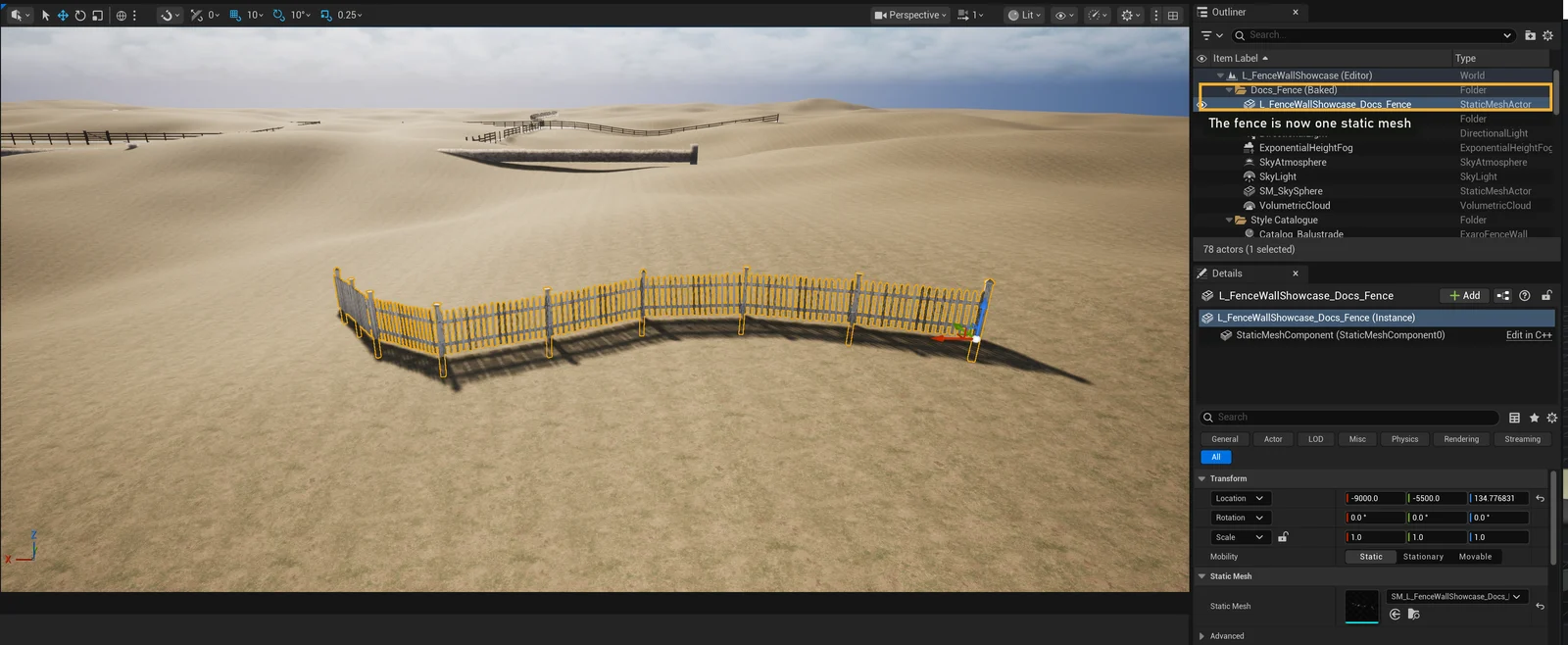Reset Location to default arrow

coord(1540,499)
